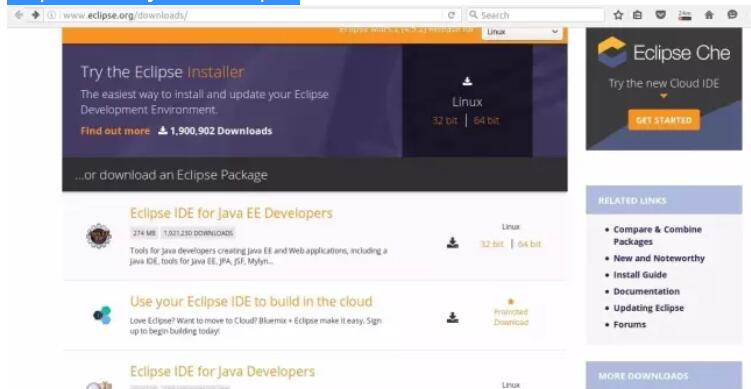Click the Bluemix cloud package logo

[x=102, y=315]
